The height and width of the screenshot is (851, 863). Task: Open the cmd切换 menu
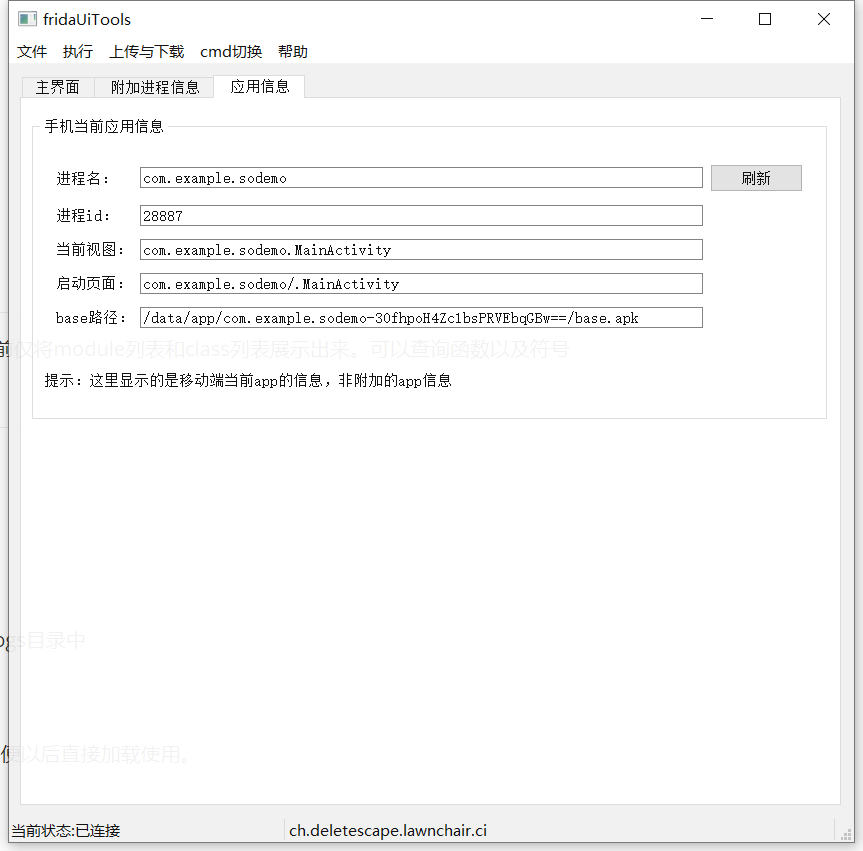tap(231, 52)
